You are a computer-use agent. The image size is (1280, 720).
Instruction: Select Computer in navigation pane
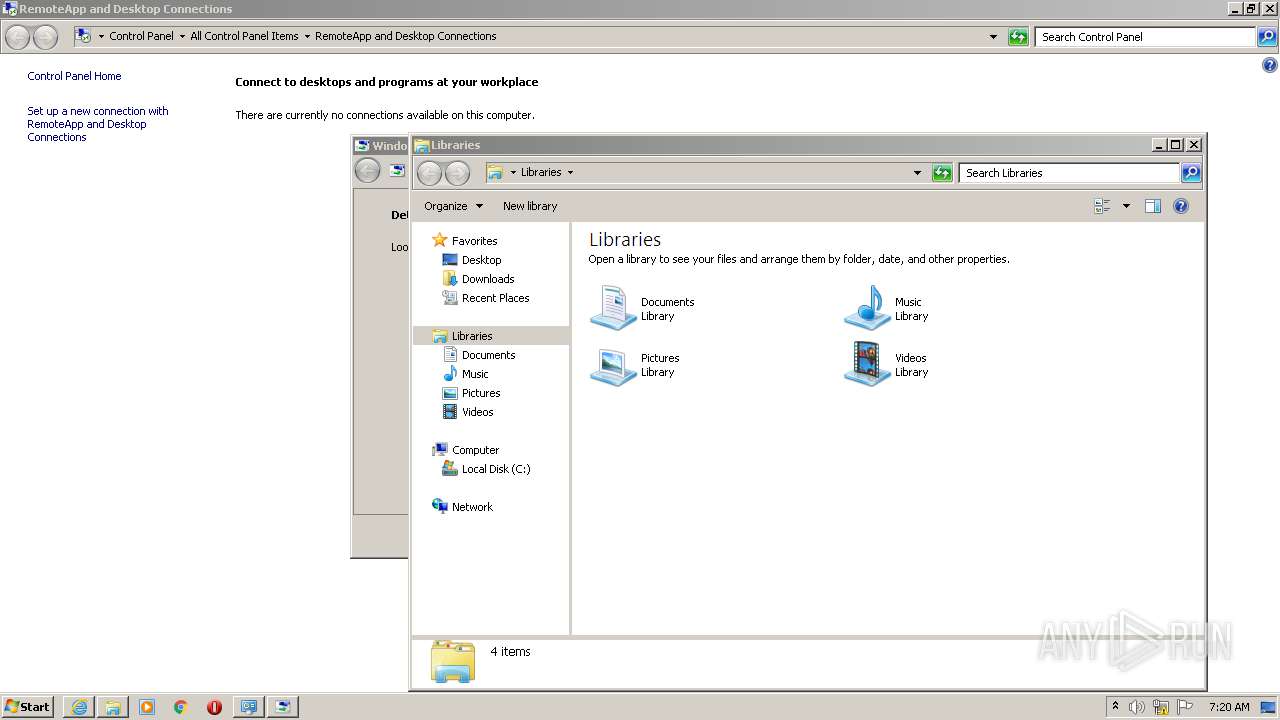(x=475, y=450)
